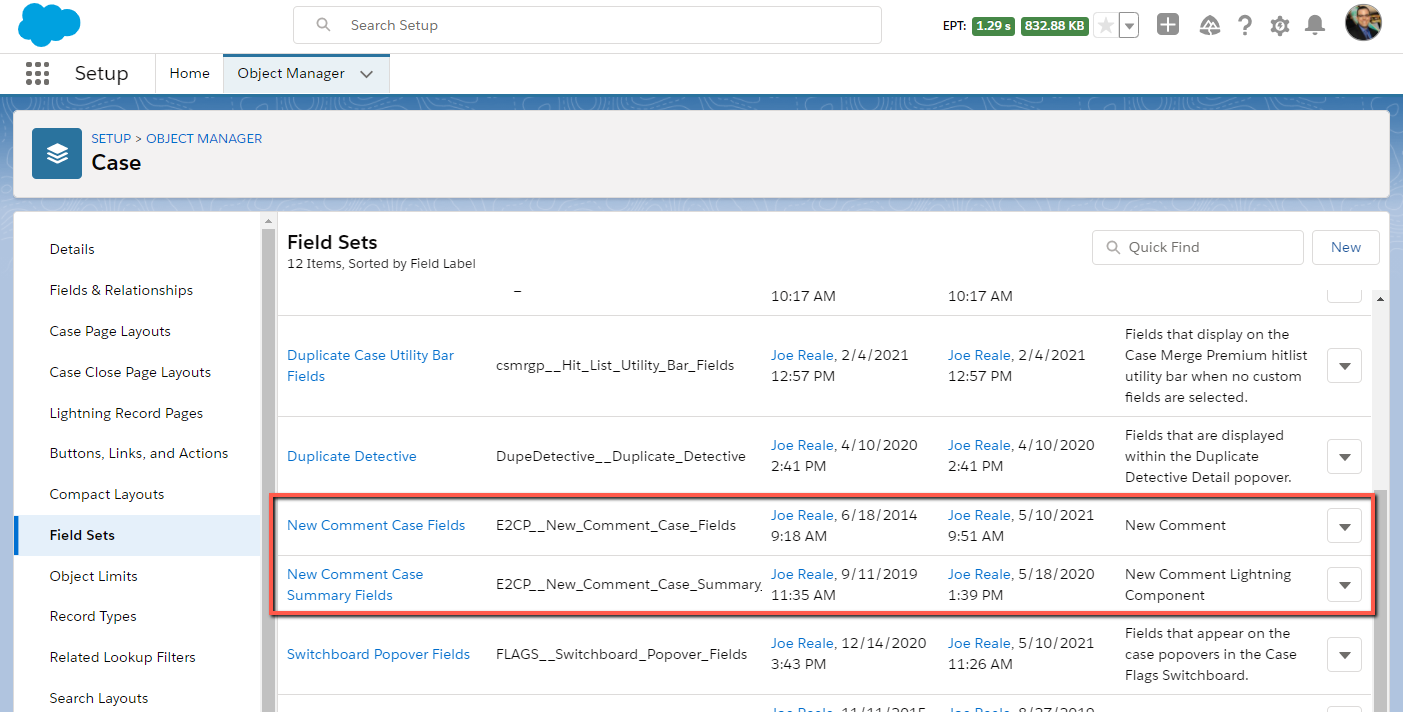Viewport: 1403px width, 712px height.
Task: Open the Duplicate Detective field set link
Action: (352, 456)
